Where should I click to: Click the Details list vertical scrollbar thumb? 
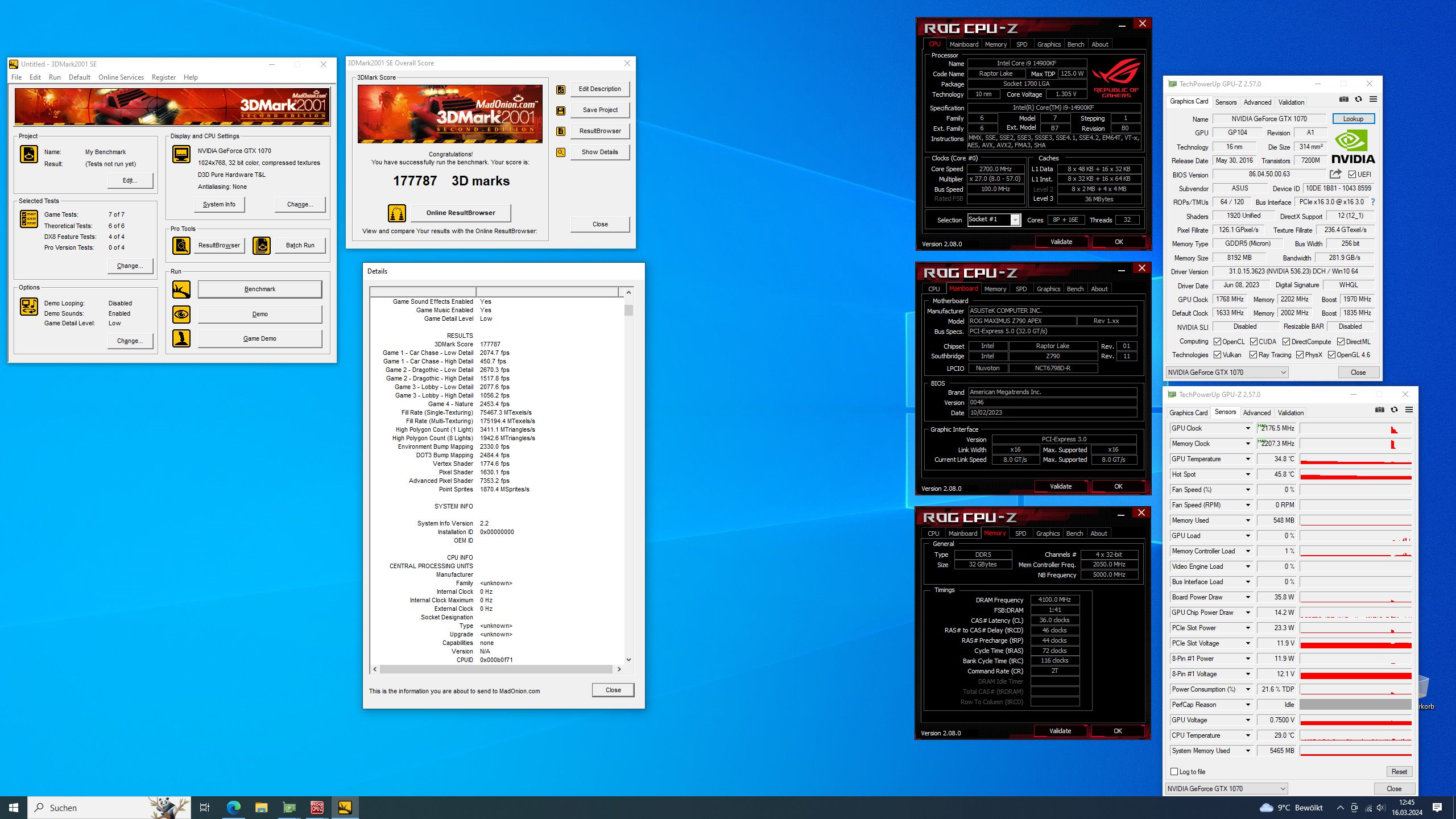click(x=628, y=310)
